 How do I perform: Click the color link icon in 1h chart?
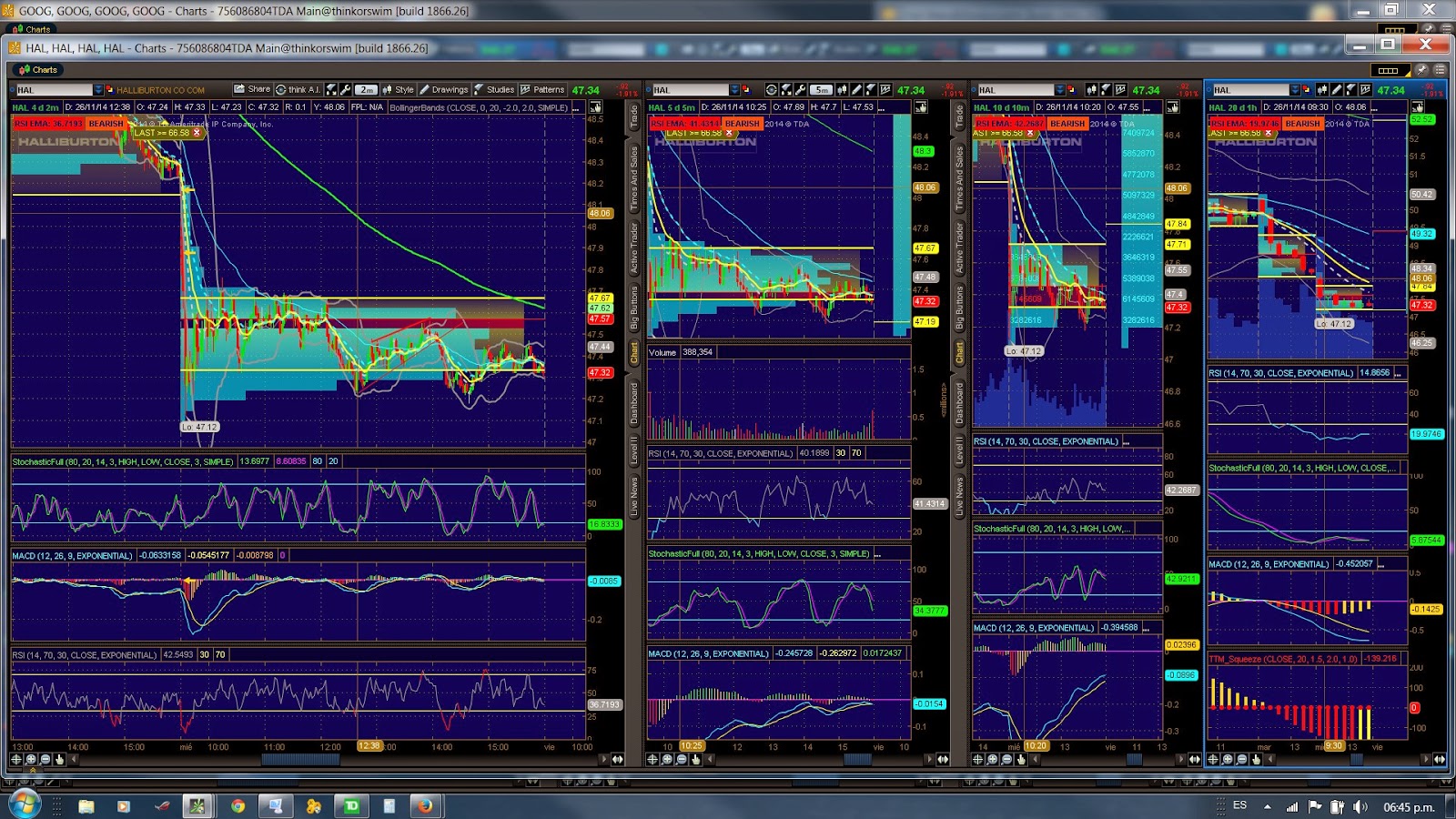(1307, 89)
